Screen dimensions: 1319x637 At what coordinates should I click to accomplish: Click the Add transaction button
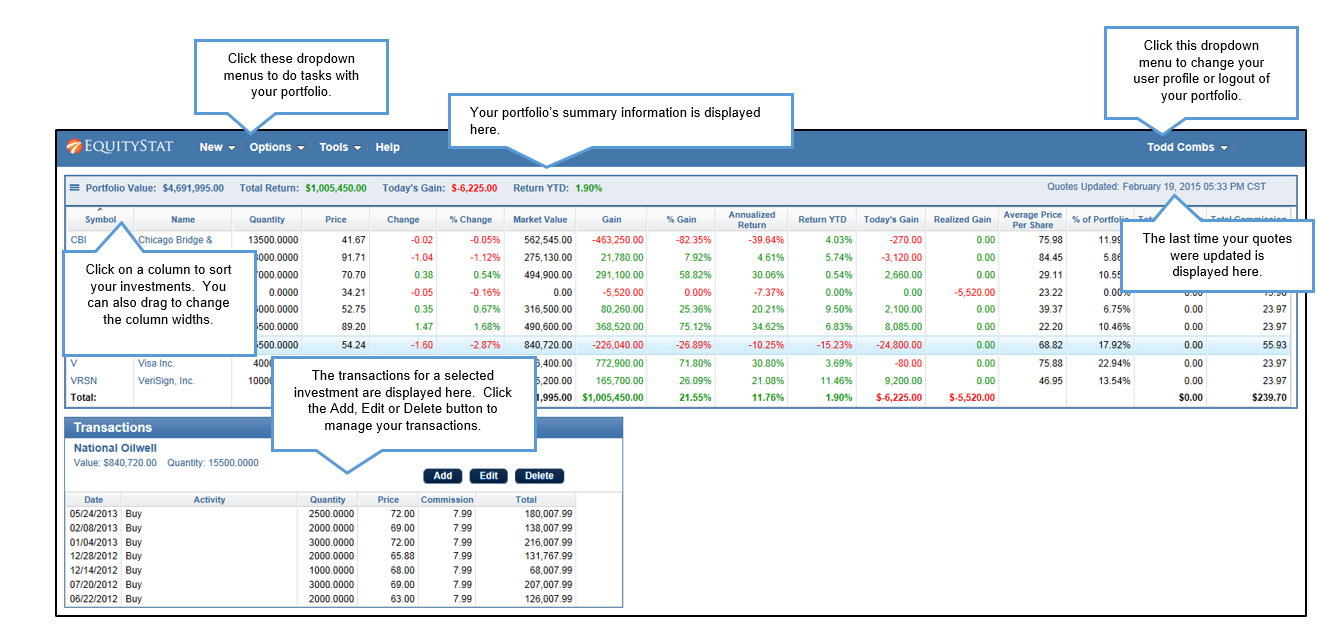[442, 476]
